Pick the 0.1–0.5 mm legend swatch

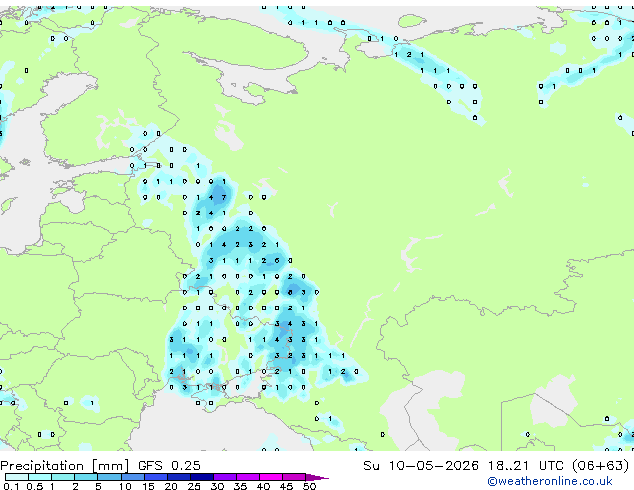pyautogui.click(x=17, y=477)
